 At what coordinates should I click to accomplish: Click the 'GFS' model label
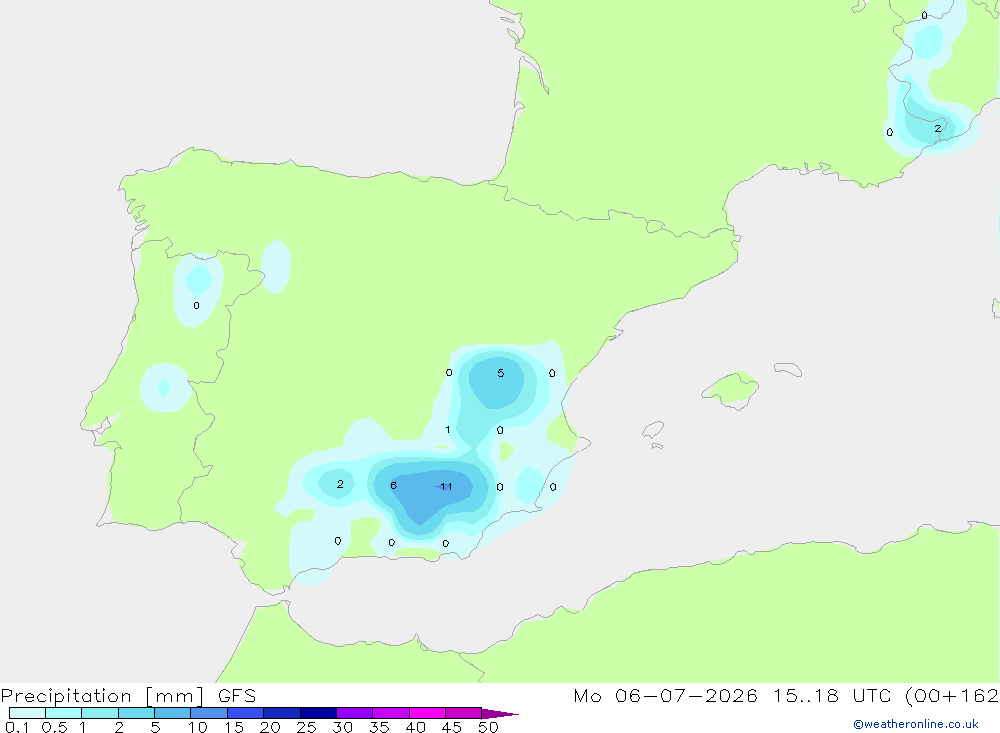click(237, 696)
